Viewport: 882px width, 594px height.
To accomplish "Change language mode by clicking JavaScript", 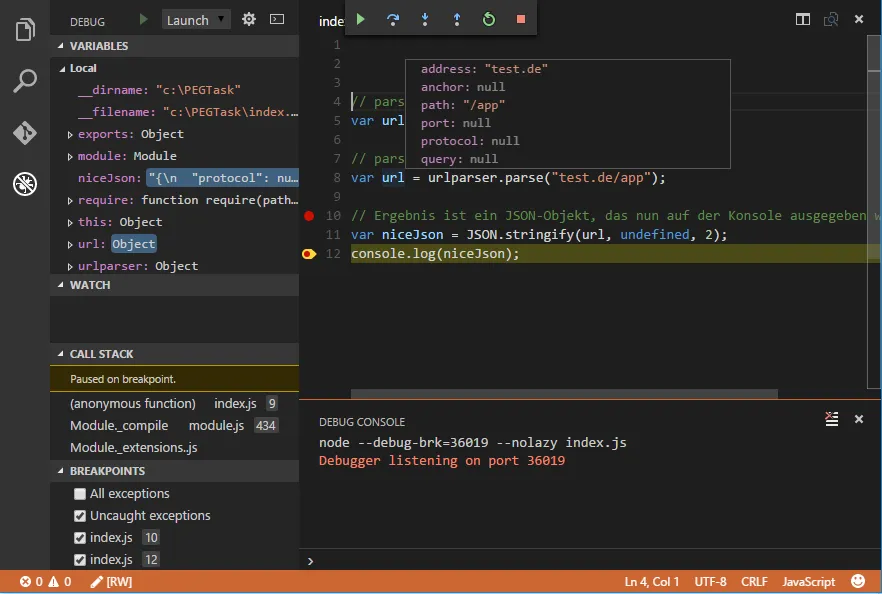I will pos(806,581).
